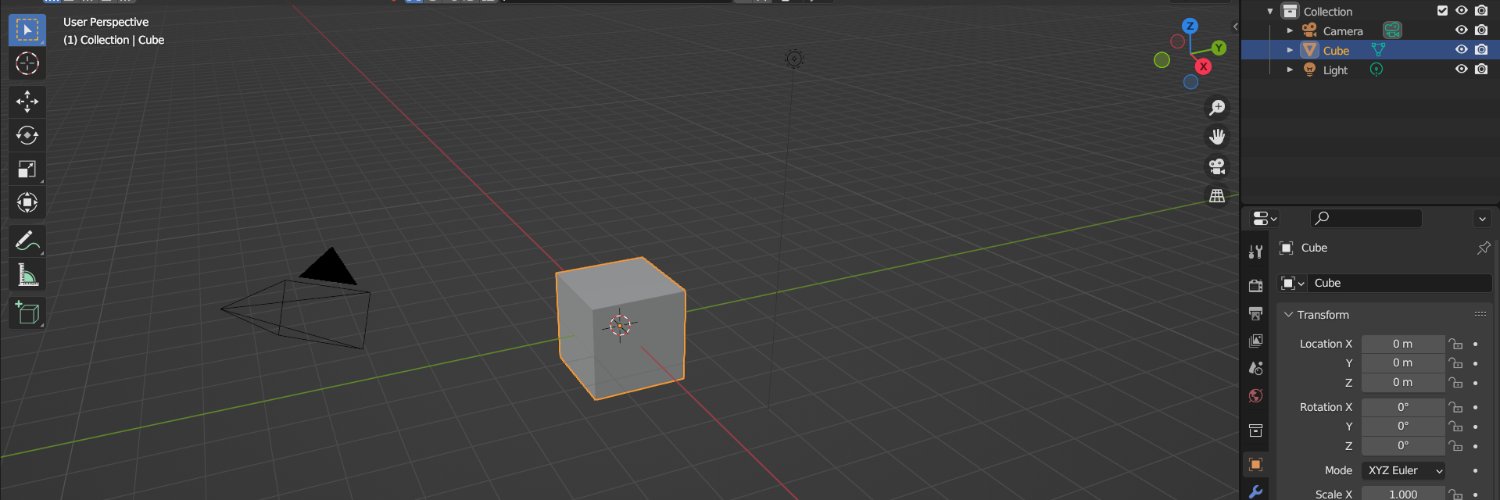Screen dimensions: 1500x500
Task: Click the Cube mesh data icon in outliner
Action: coord(1378,50)
